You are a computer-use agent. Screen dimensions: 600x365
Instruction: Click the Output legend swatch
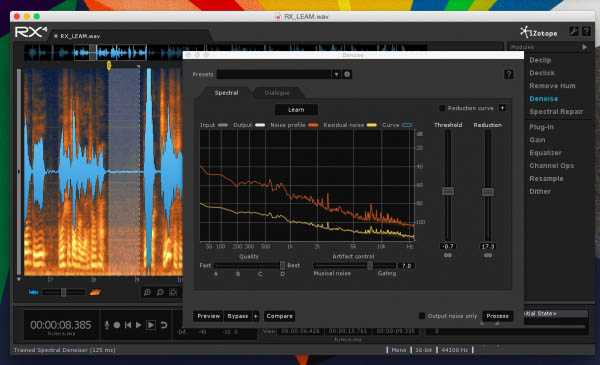click(260, 125)
